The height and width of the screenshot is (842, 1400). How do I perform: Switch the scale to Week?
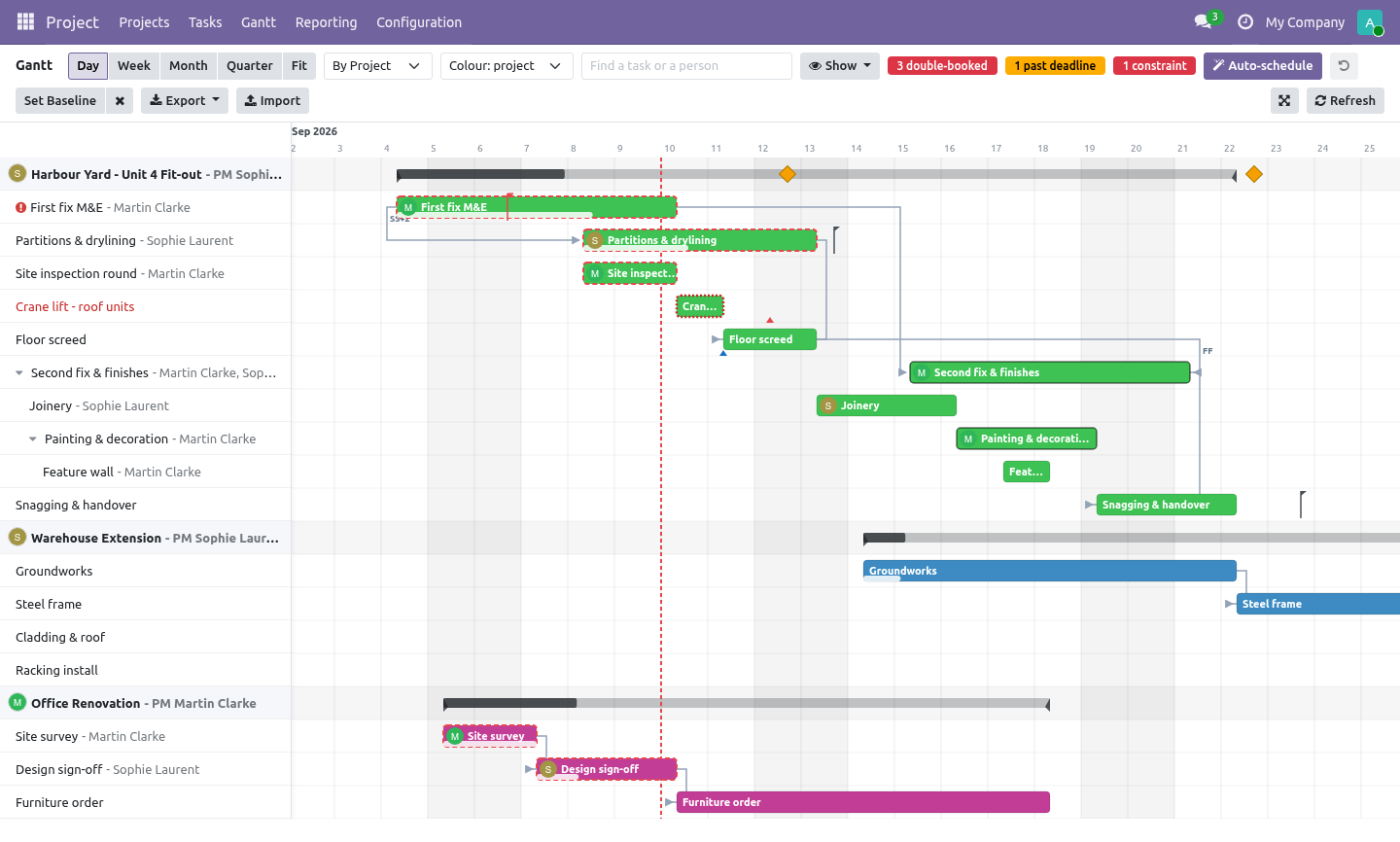pyautogui.click(x=134, y=66)
